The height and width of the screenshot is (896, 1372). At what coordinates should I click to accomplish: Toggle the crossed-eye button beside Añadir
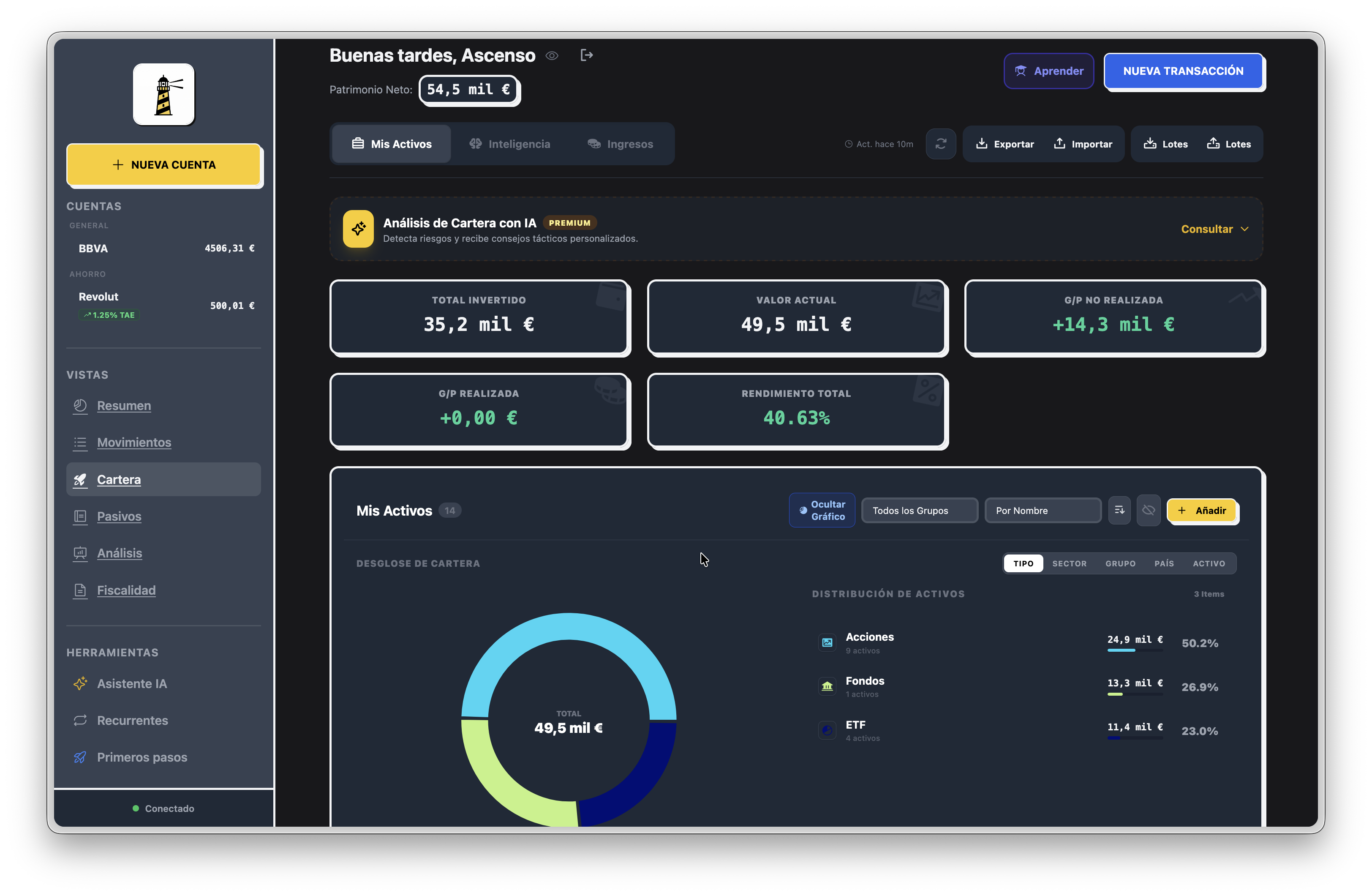pos(1148,511)
